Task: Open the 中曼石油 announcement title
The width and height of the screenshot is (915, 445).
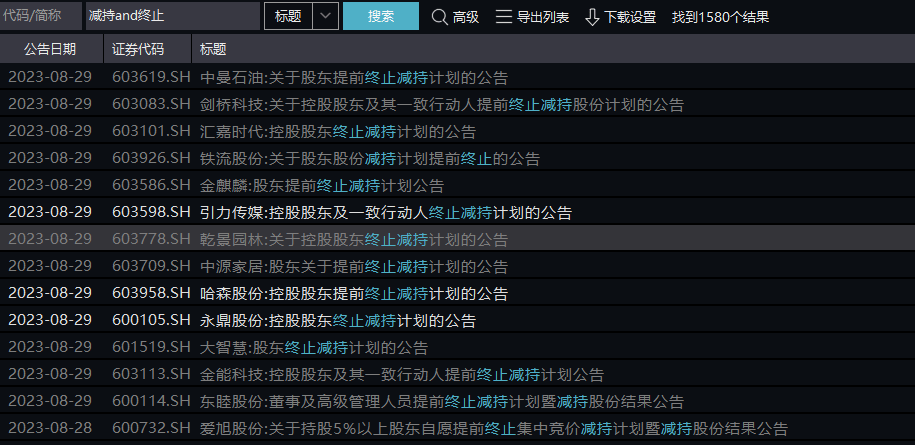Action: [354, 78]
